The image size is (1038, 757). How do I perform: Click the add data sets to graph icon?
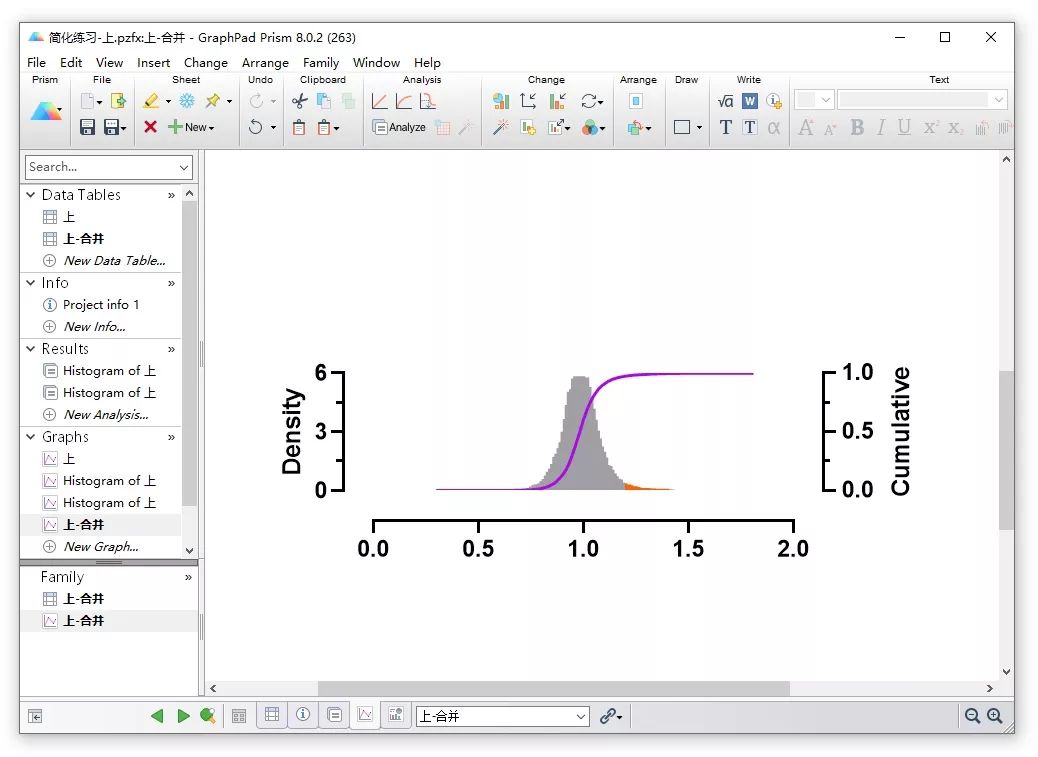tap(528, 127)
